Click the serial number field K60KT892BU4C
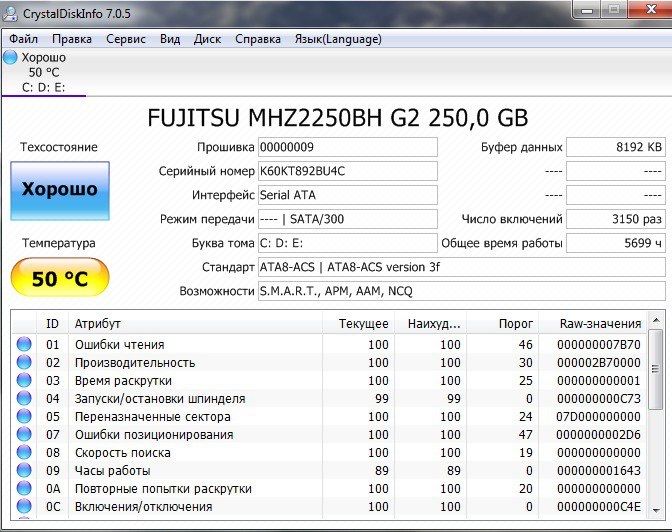The width and height of the screenshot is (672, 532). (348, 171)
